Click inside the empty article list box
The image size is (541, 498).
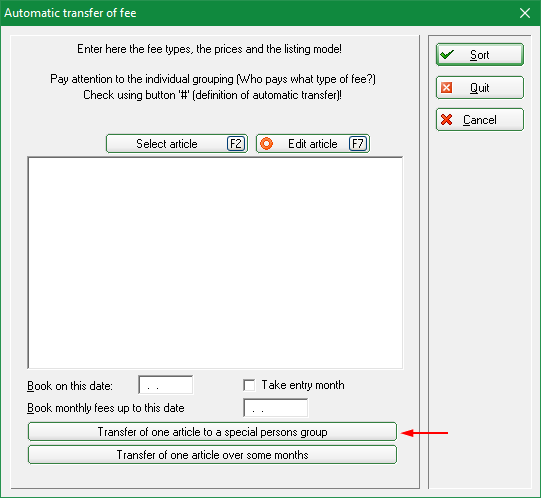(215, 263)
